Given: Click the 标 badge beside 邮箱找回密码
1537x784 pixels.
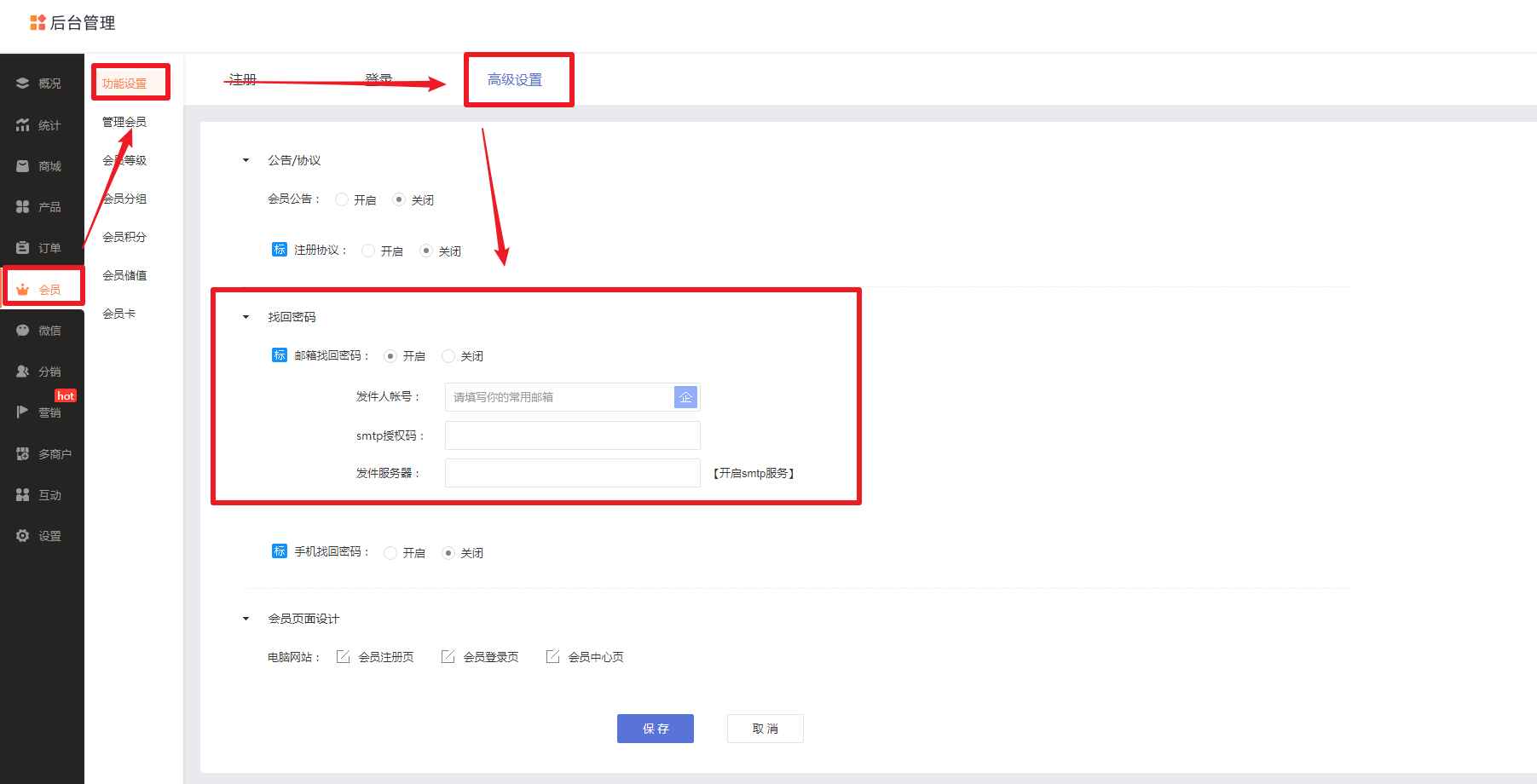Looking at the screenshot, I should coord(280,355).
